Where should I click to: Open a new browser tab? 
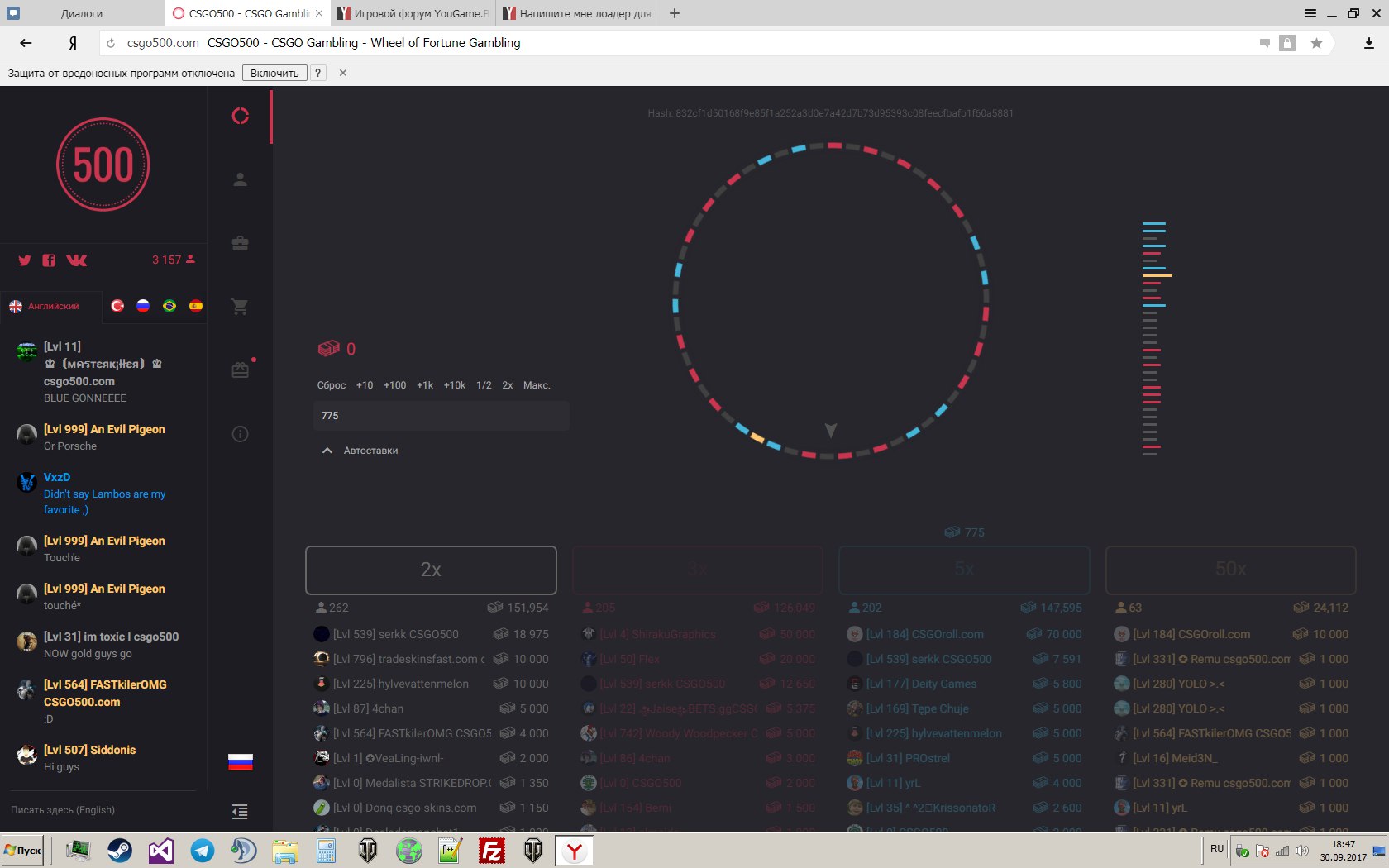(x=675, y=13)
